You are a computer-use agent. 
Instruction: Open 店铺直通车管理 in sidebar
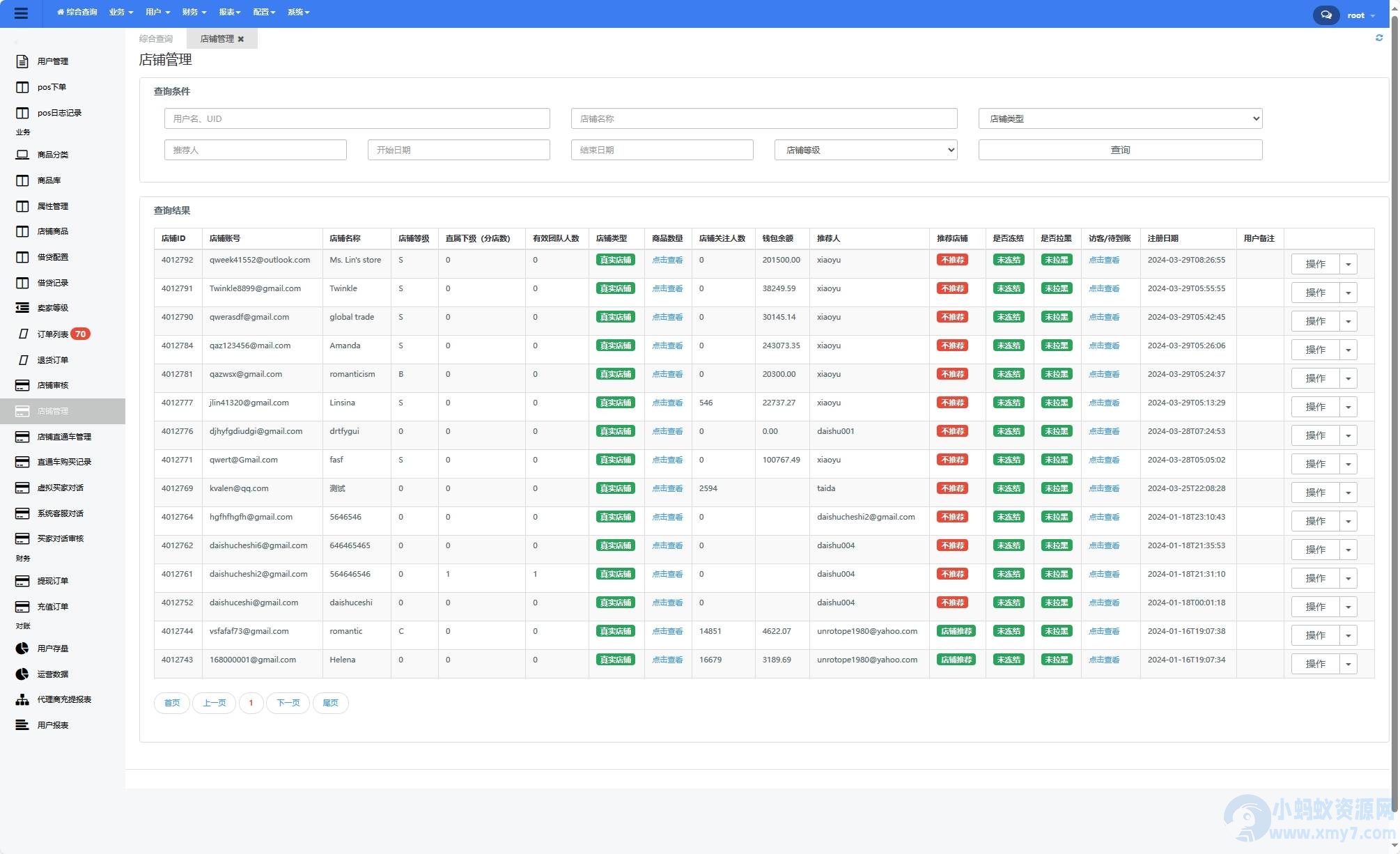tap(64, 437)
